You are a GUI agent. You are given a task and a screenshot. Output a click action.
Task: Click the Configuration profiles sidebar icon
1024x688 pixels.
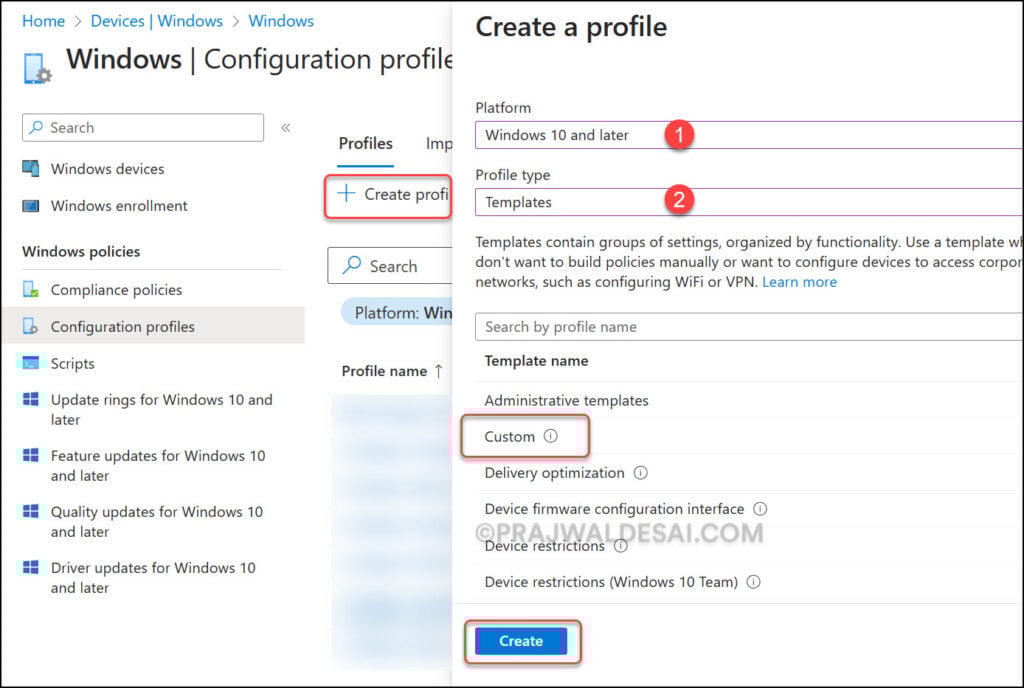(30, 326)
